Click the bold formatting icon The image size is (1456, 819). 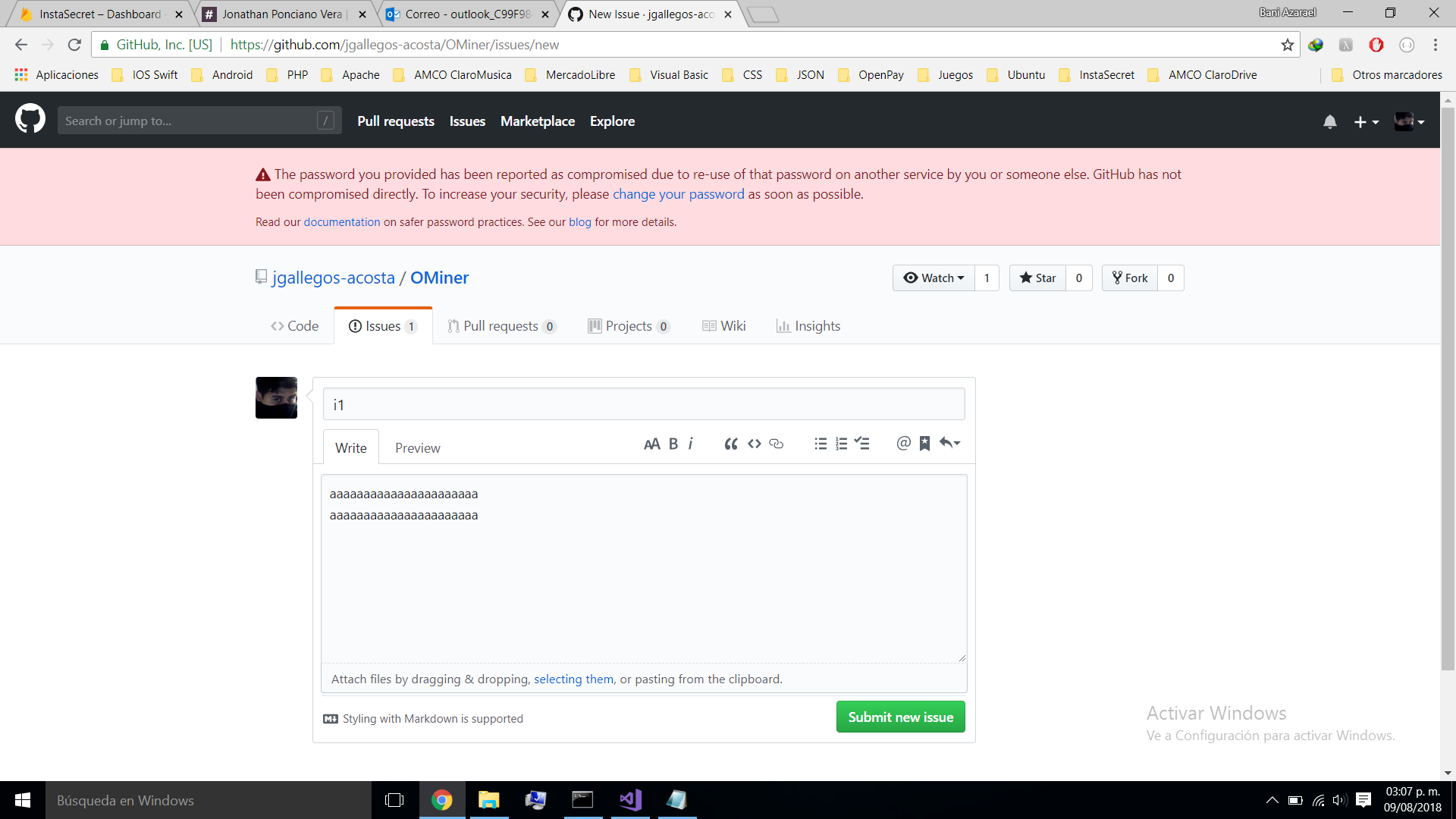tap(673, 444)
